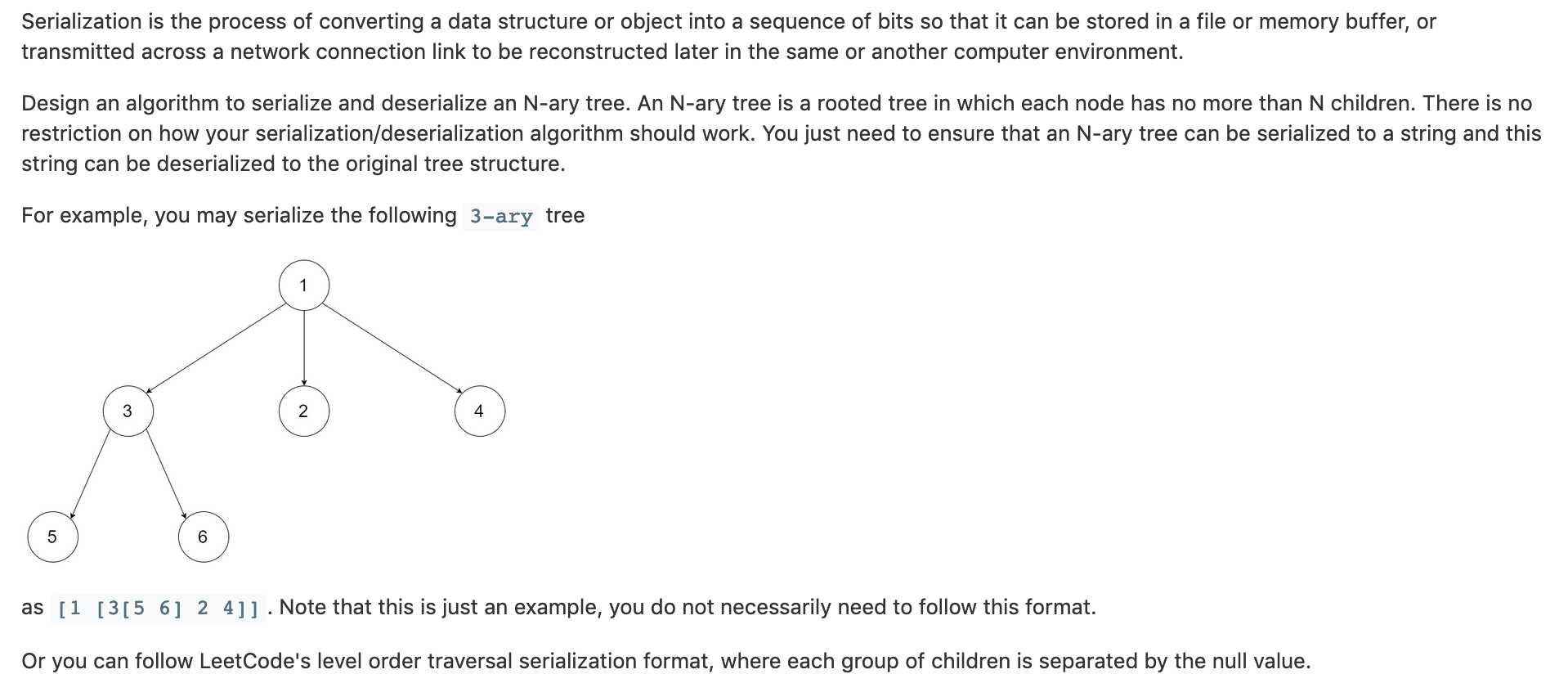The width and height of the screenshot is (1568, 692).
Task: Select leaf node labeled 5
Action: pyautogui.click(x=53, y=537)
